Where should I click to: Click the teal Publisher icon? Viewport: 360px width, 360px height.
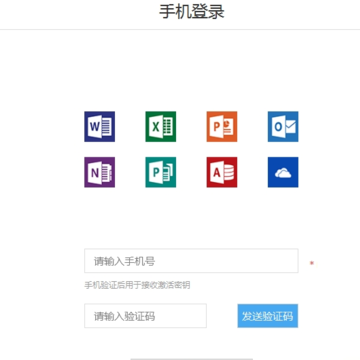click(161, 172)
